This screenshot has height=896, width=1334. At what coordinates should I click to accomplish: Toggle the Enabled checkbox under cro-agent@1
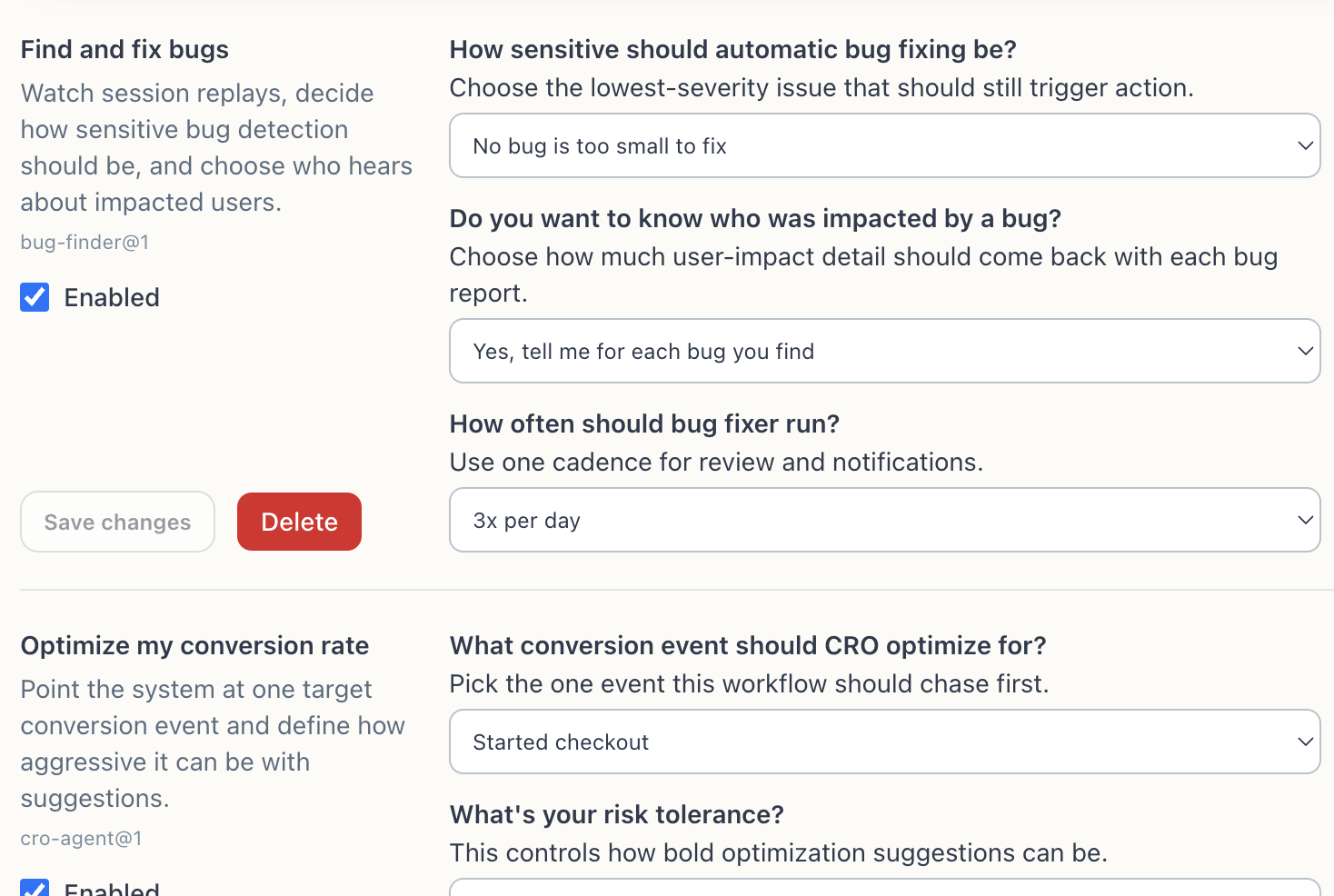[x=35, y=889]
